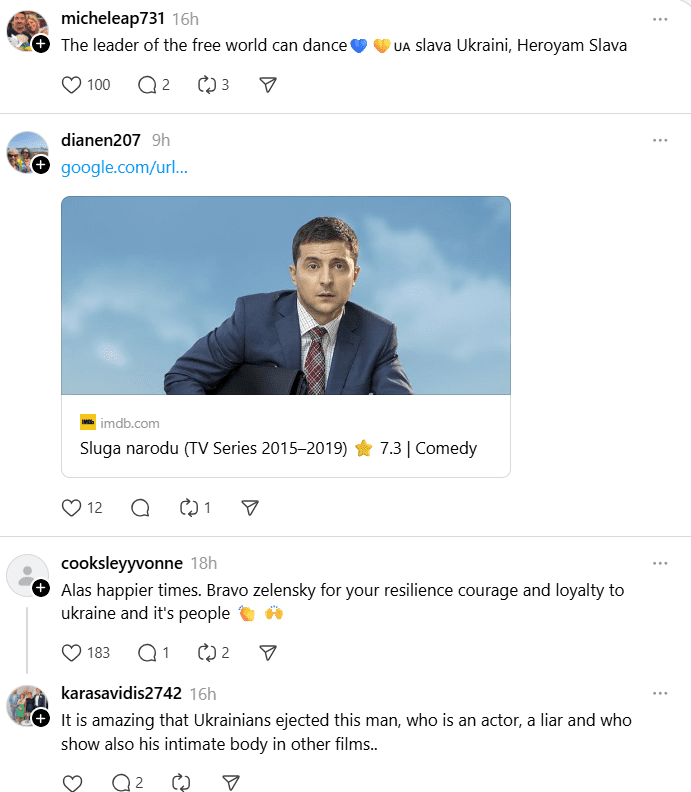
Task: Open more options for cooksleyyvonne's post
Action: point(659,563)
